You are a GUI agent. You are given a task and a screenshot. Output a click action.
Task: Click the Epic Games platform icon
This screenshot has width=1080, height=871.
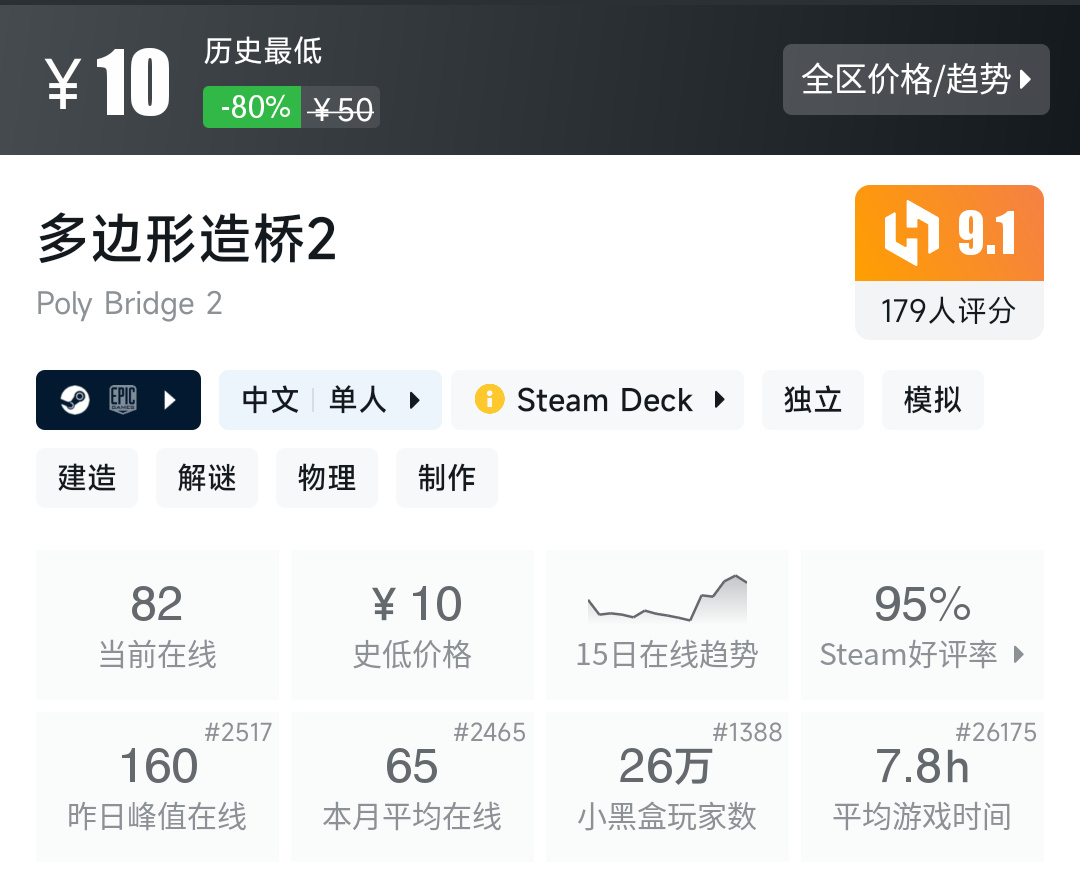tap(122, 400)
